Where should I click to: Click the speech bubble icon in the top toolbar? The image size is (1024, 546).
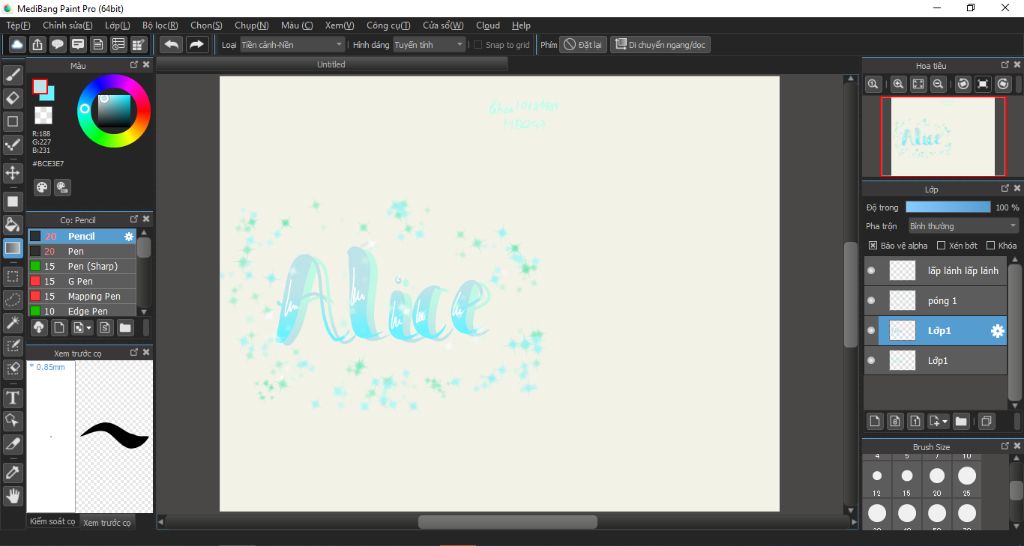click(x=57, y=44)
